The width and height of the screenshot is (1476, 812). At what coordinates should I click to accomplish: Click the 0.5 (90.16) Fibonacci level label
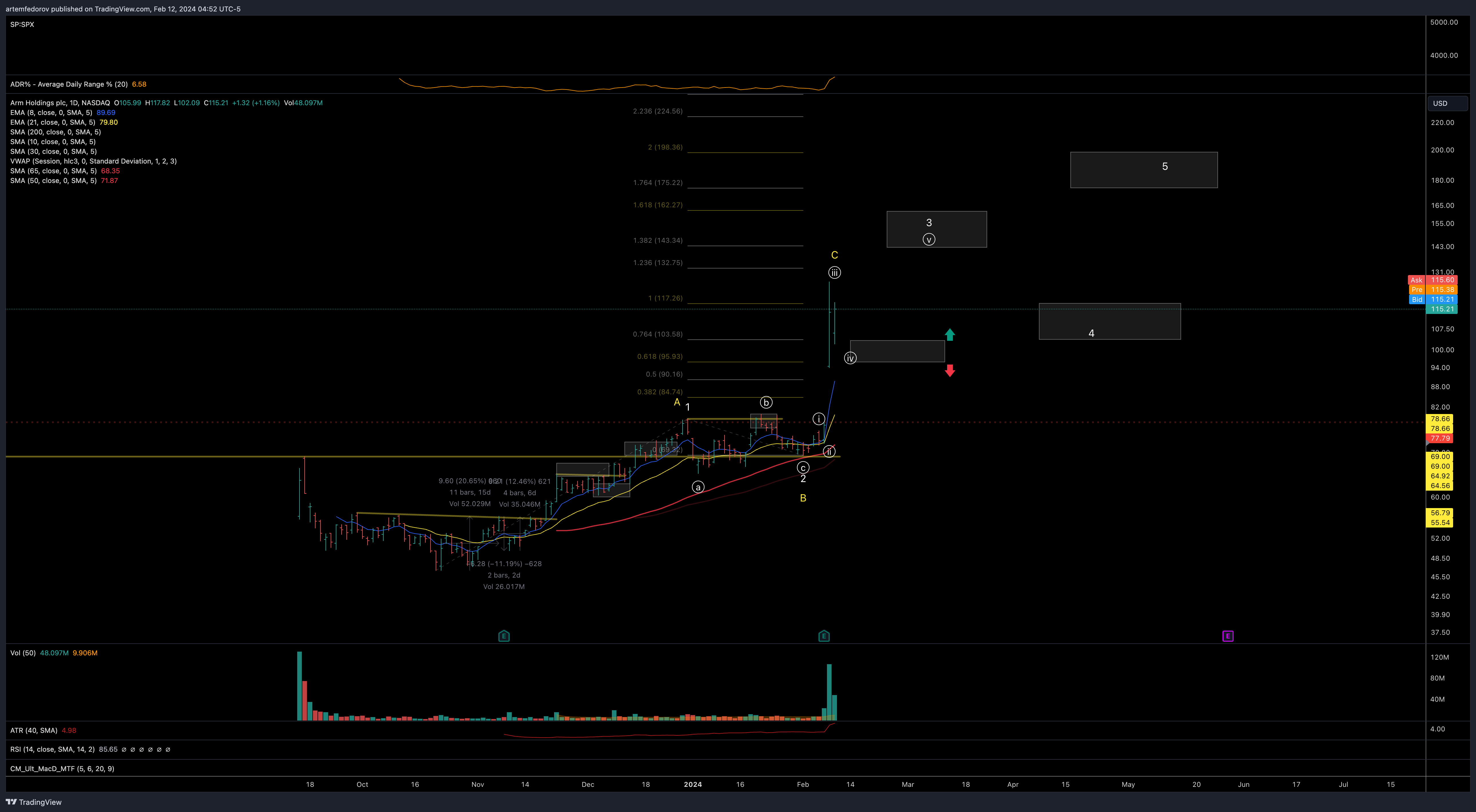pyautogui.click(x=664, y=375)
